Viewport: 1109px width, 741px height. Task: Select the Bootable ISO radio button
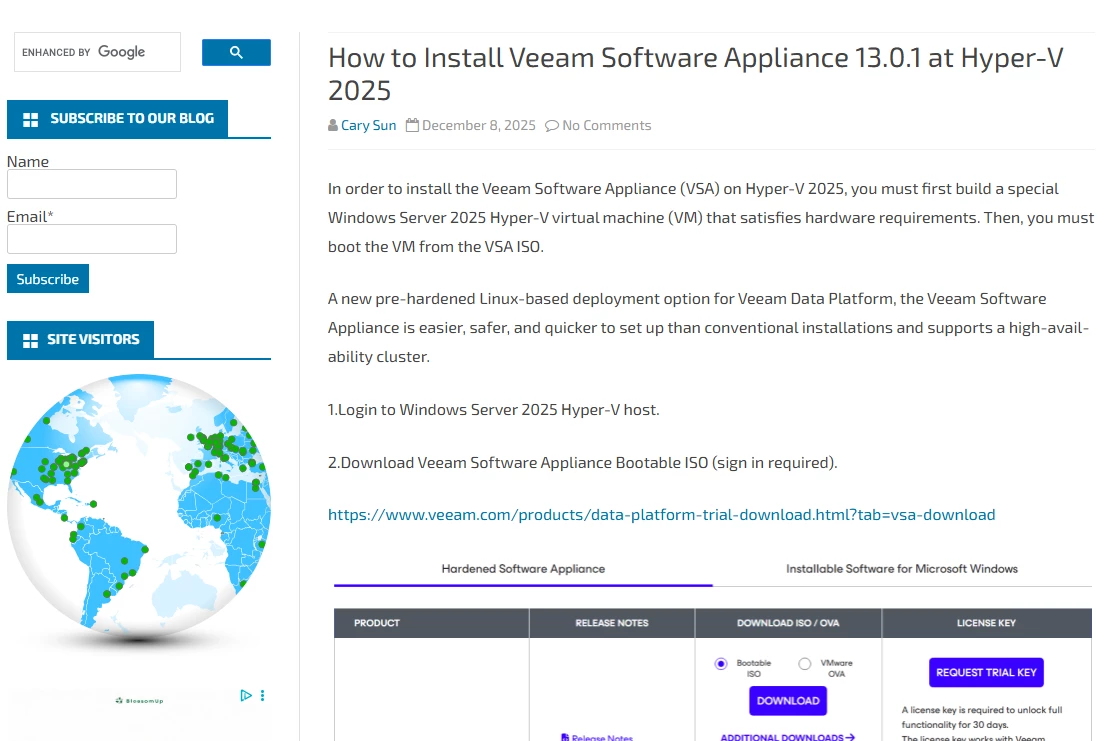pos(721,664)
